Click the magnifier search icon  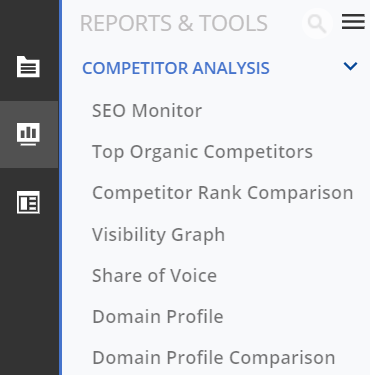[317, 23]
